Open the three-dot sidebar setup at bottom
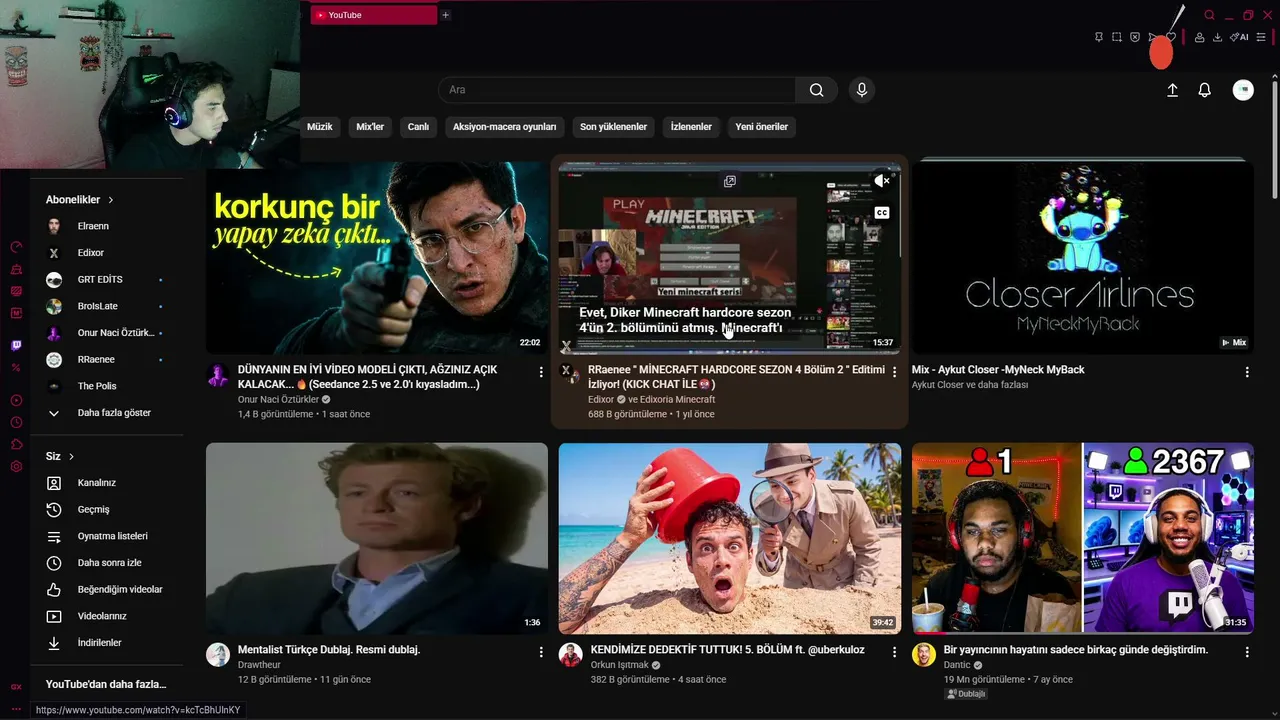 point(16,709)
